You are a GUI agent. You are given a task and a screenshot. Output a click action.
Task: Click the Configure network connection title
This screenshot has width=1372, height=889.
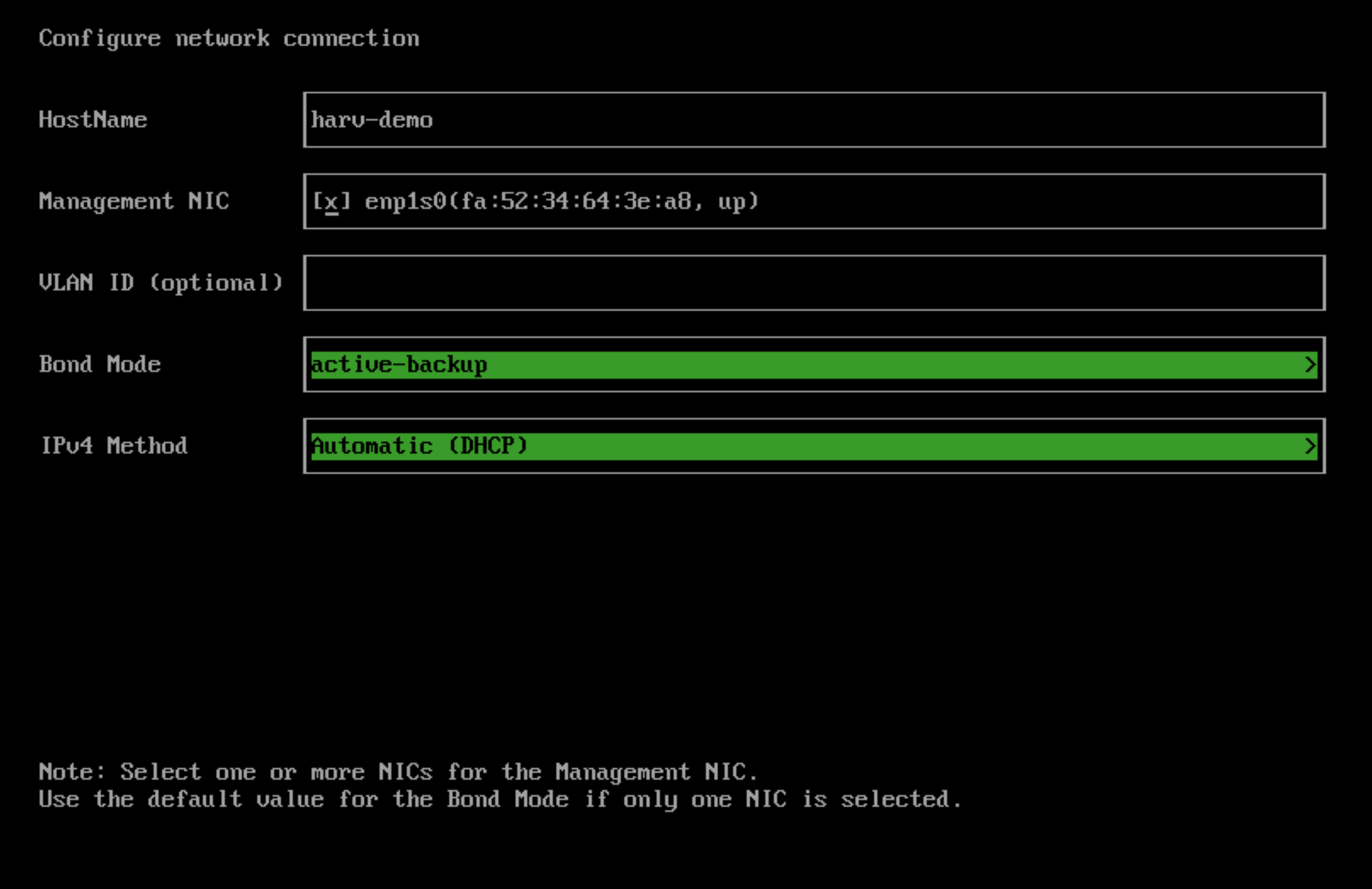pos(229,39)
